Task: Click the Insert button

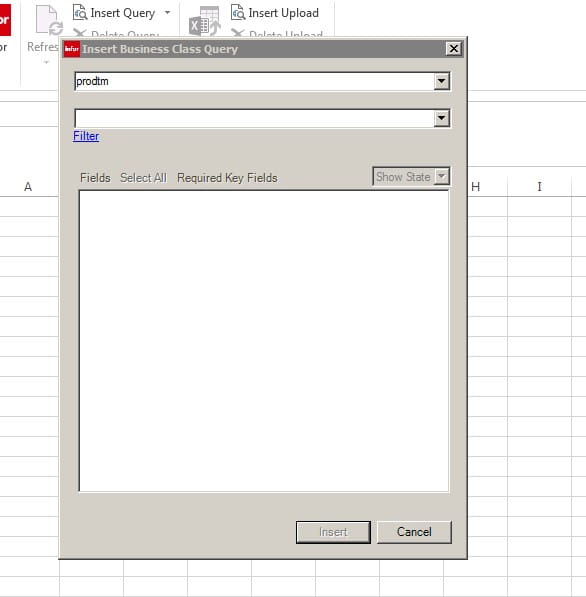Action: (x=333, y=532)
